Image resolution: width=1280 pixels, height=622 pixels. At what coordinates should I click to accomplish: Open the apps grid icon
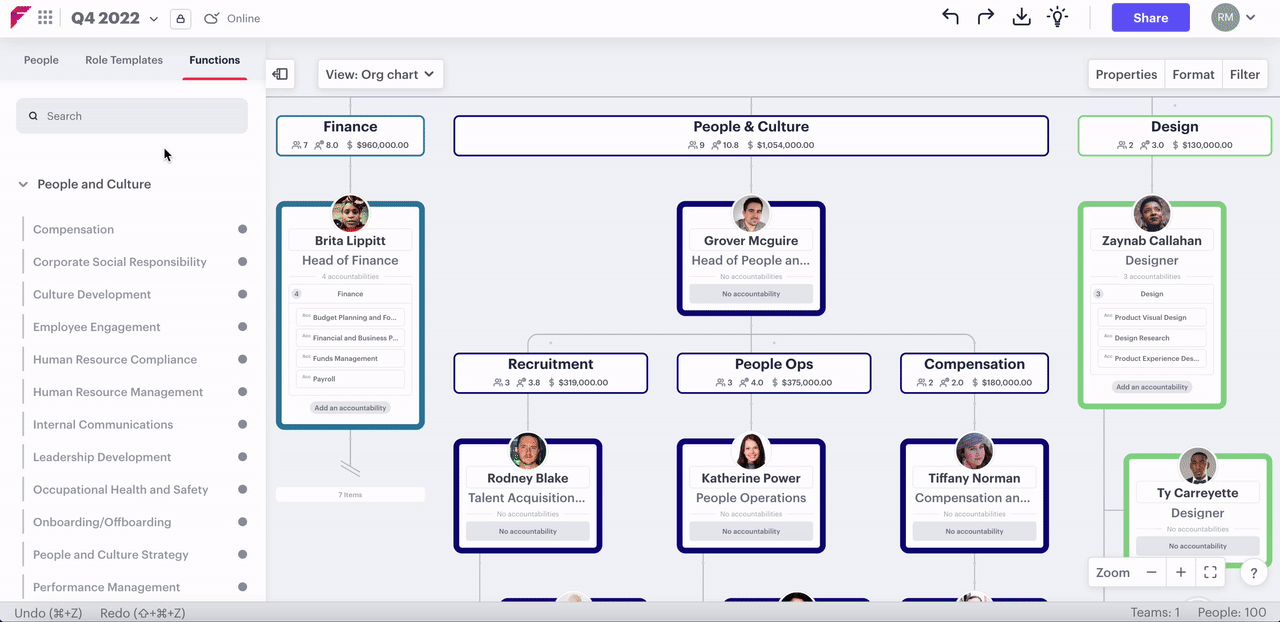click(x=46, y=17)
